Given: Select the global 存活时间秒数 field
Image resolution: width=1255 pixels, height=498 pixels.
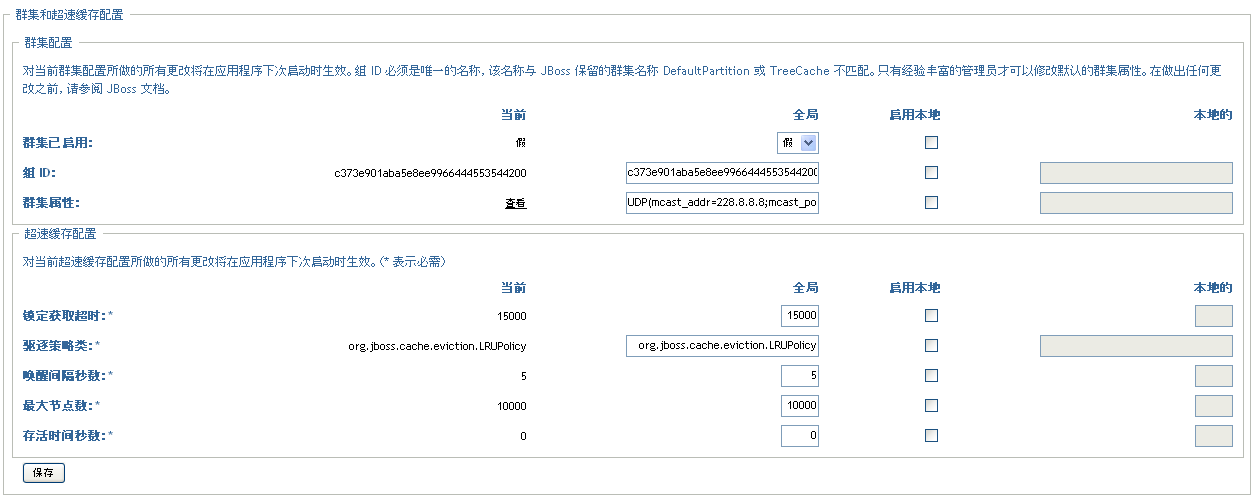Looking at the screenshot, I should (800, 436).
